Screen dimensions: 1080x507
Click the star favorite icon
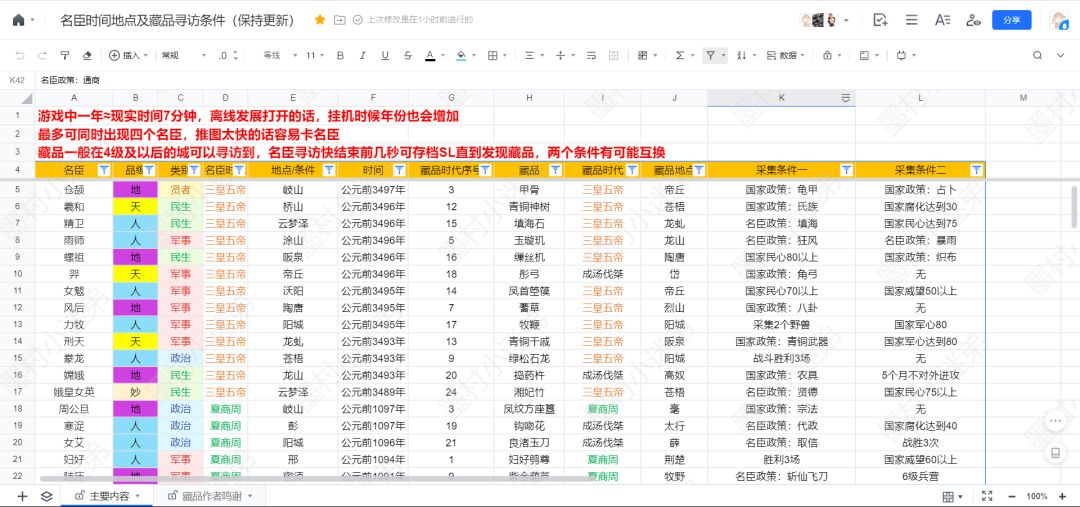pos(320,19)
